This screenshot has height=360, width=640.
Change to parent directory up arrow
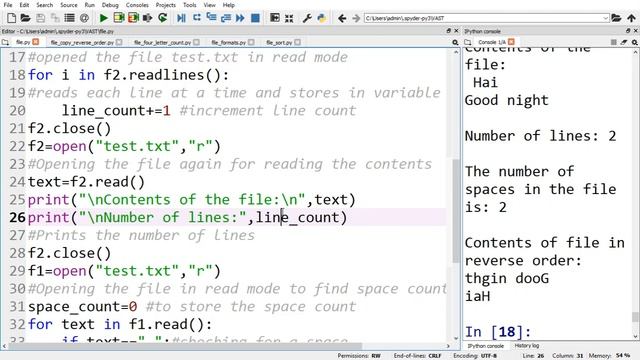pyautogui.click(x=631, y=18)
